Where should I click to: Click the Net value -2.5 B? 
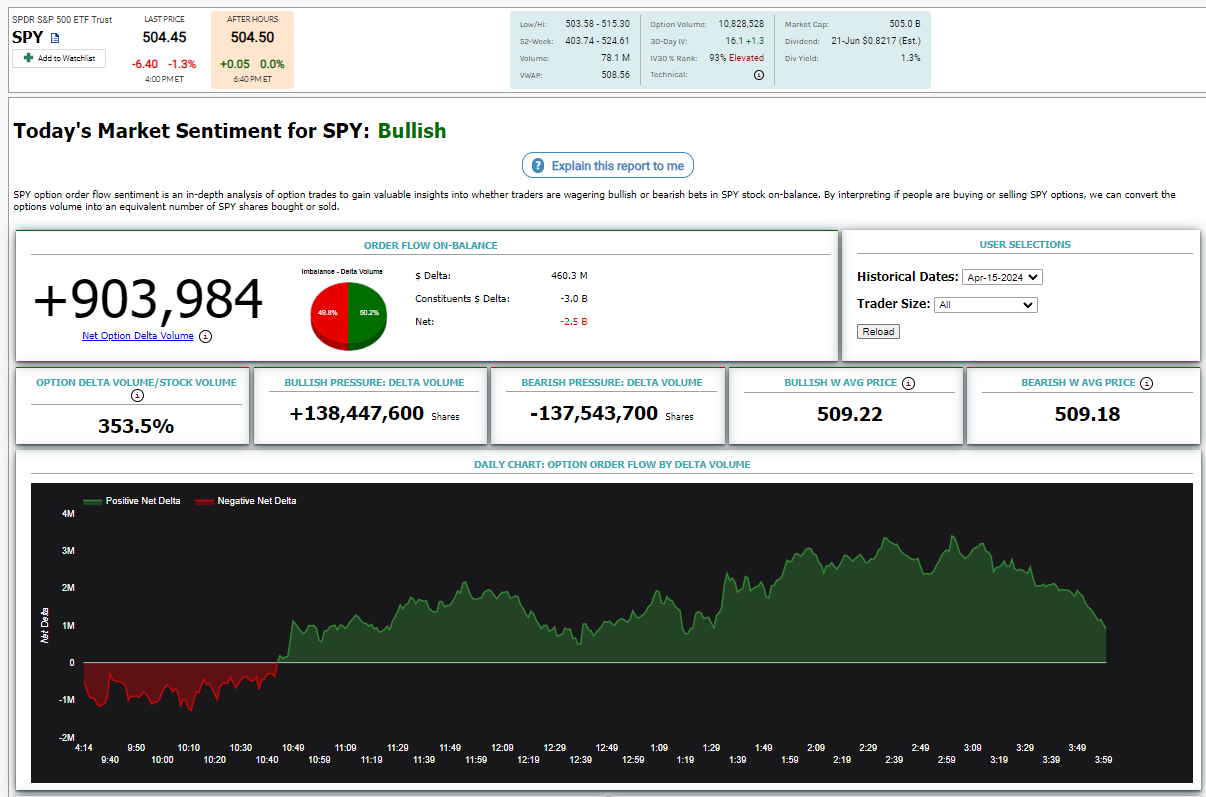coord(575,322)
